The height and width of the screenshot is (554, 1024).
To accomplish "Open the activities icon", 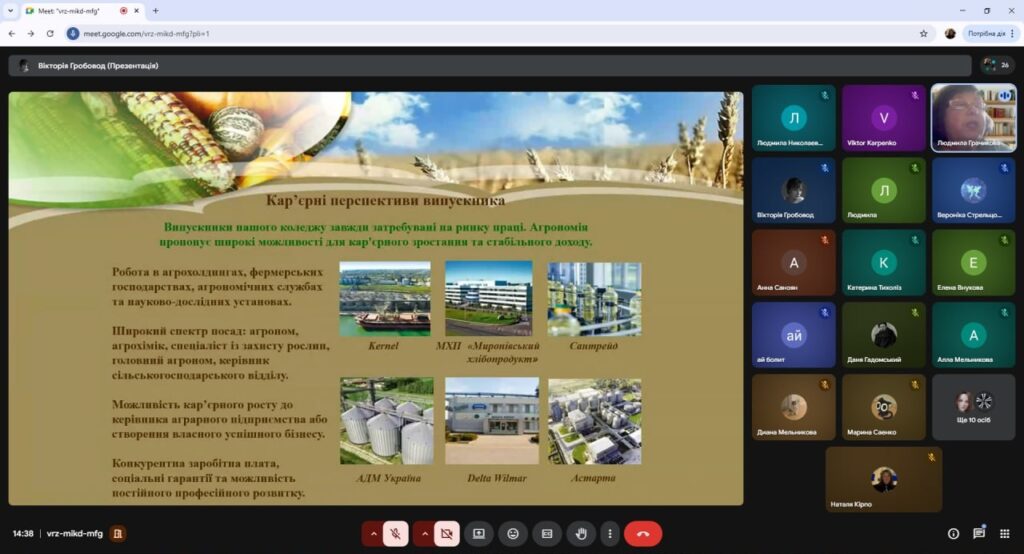I will point(1004,534).
